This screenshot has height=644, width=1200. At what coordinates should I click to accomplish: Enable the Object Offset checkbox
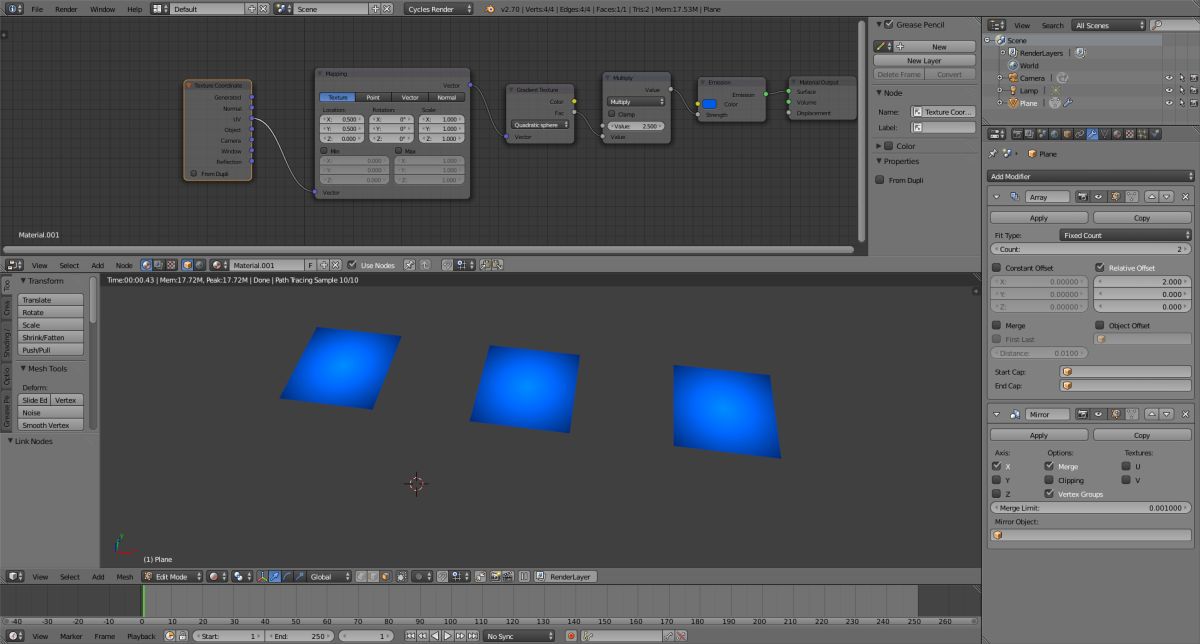coord(1100,325)
